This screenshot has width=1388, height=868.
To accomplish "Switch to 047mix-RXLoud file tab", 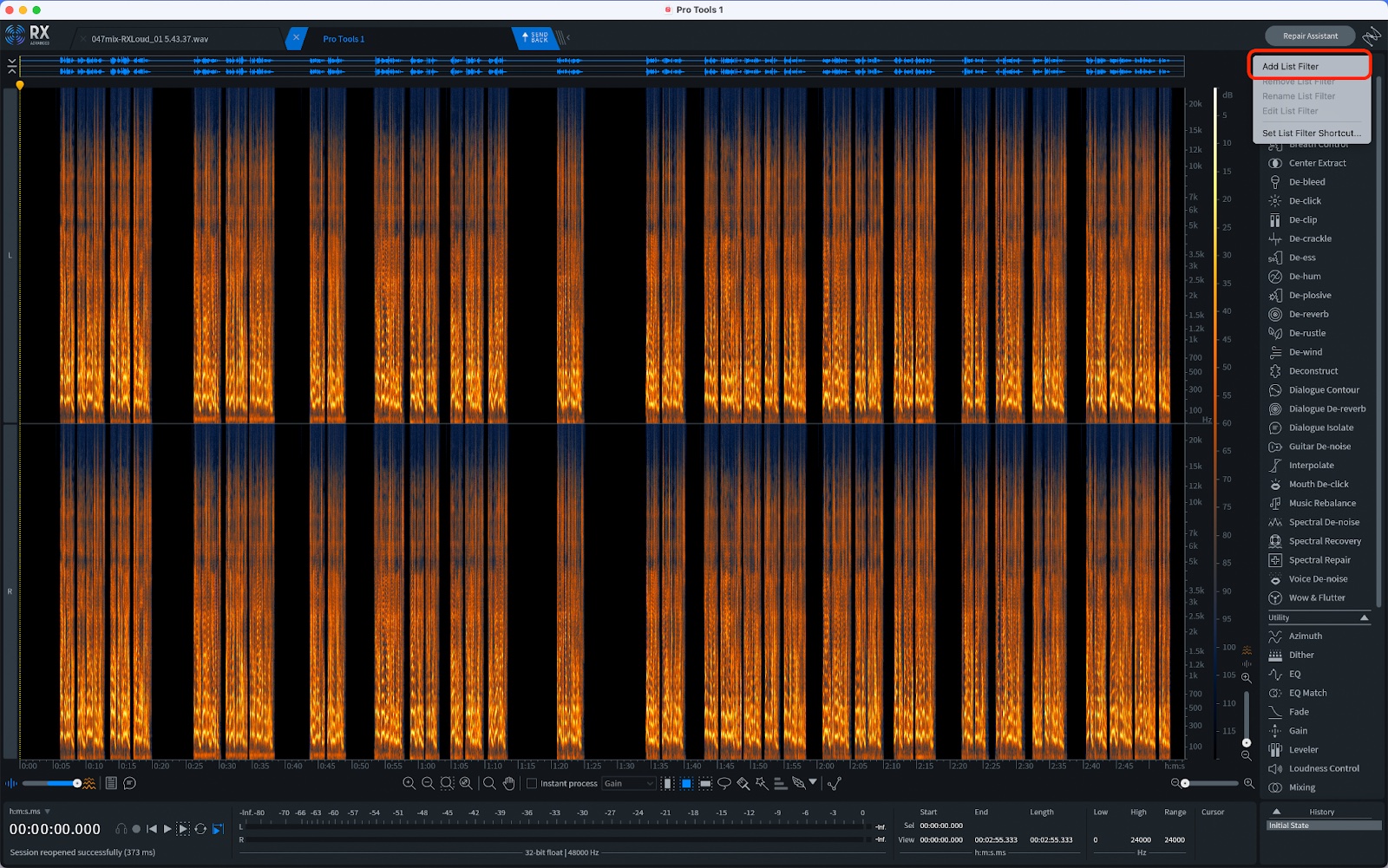I will pyautogui.click(x=150, y=39).
